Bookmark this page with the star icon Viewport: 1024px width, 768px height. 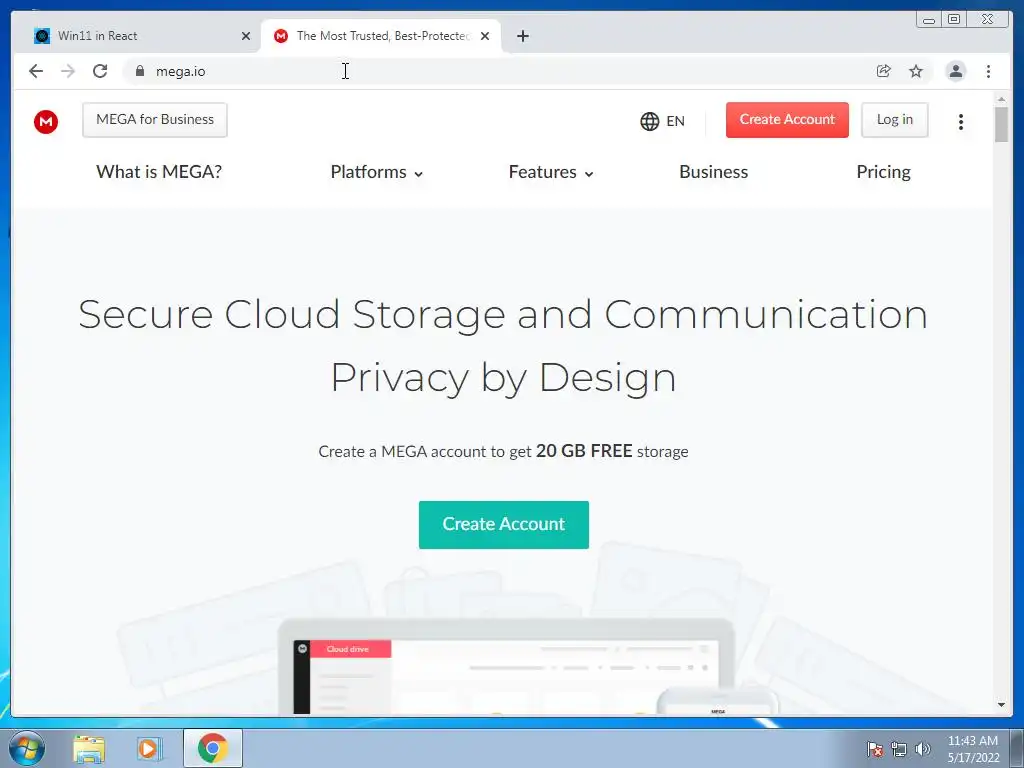(x=916, y=71)
